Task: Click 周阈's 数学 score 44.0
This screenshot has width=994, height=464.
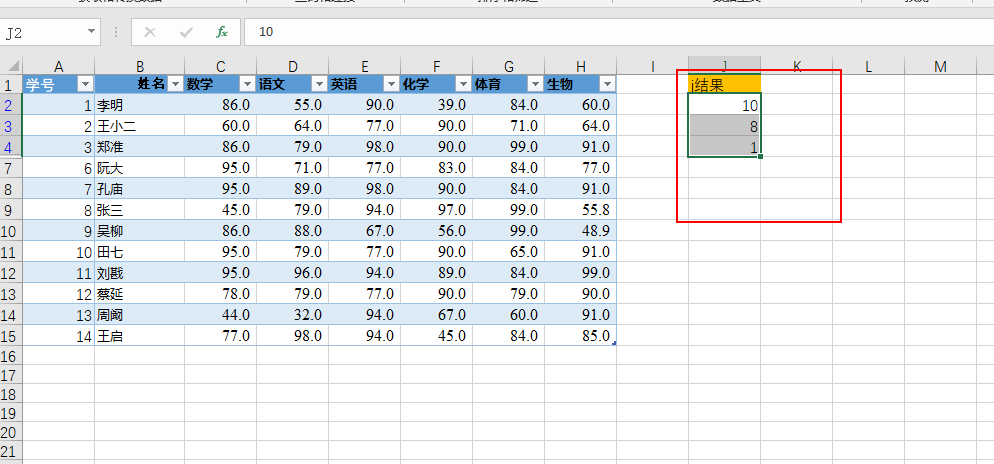Action: point(221,315)
